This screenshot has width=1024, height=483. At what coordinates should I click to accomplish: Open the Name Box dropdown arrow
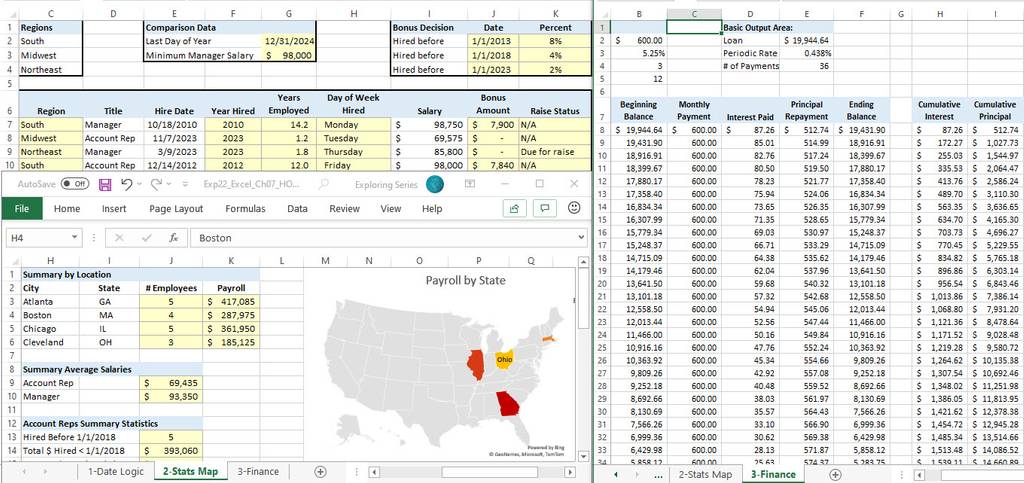pyautogui.click(x=74, y=238)
